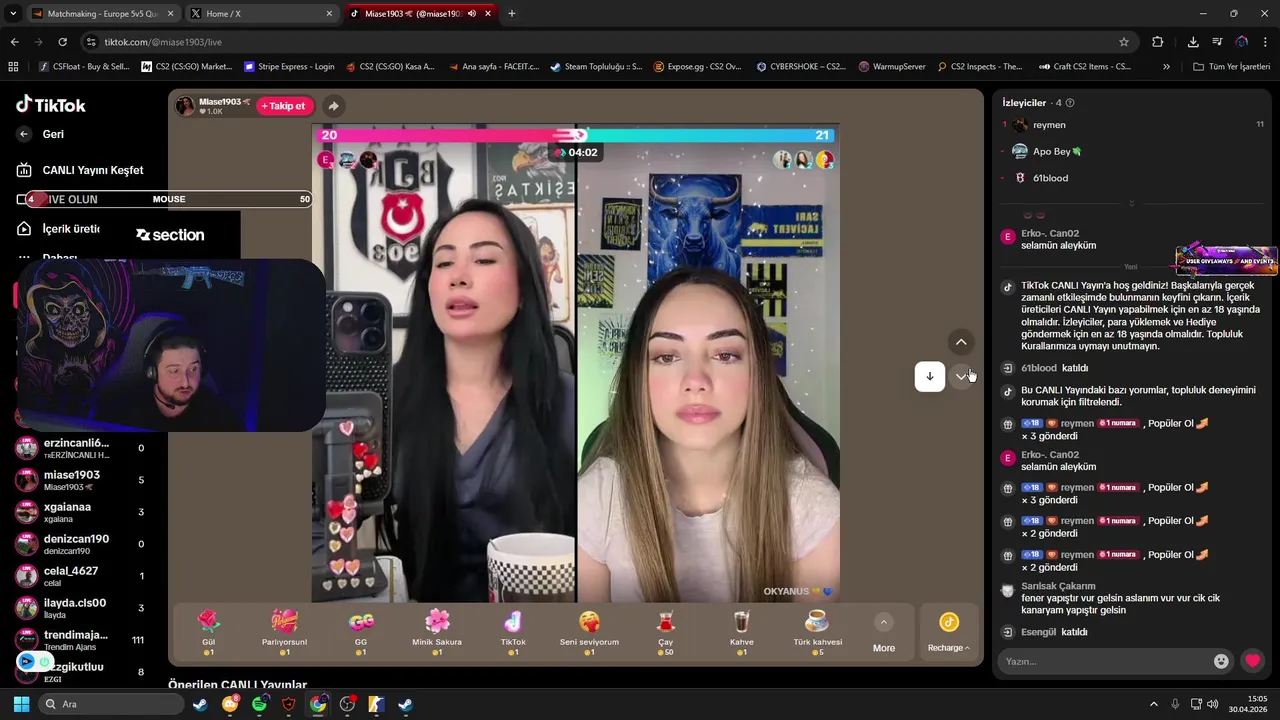Follow Miase1903 with Takip et button
The height and width of the screenshot is (720, 1280).
pyautogui.click(x=285, y=106)
